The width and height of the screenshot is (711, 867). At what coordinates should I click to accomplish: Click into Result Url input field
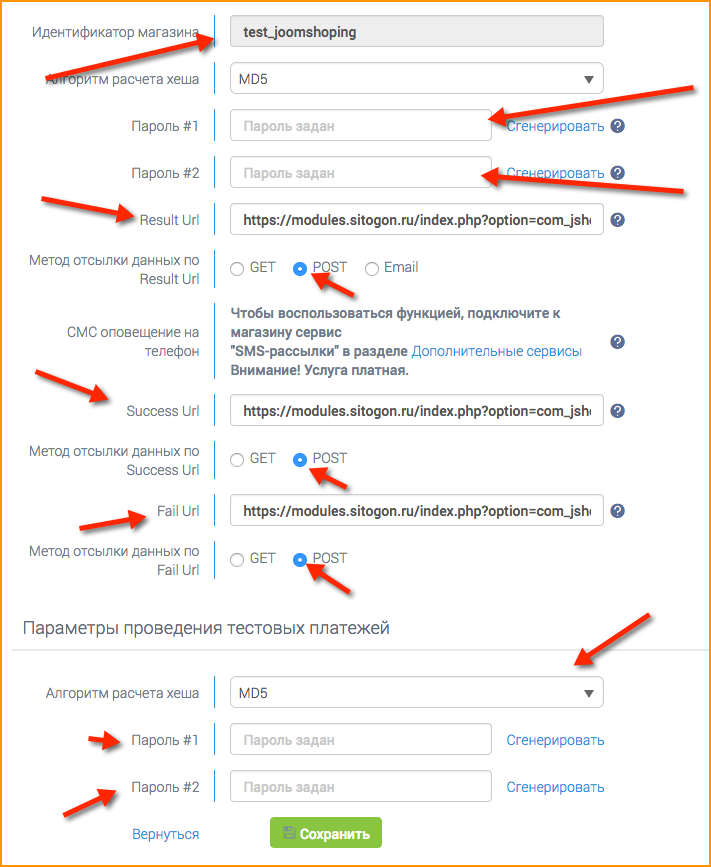click(416, 220)
